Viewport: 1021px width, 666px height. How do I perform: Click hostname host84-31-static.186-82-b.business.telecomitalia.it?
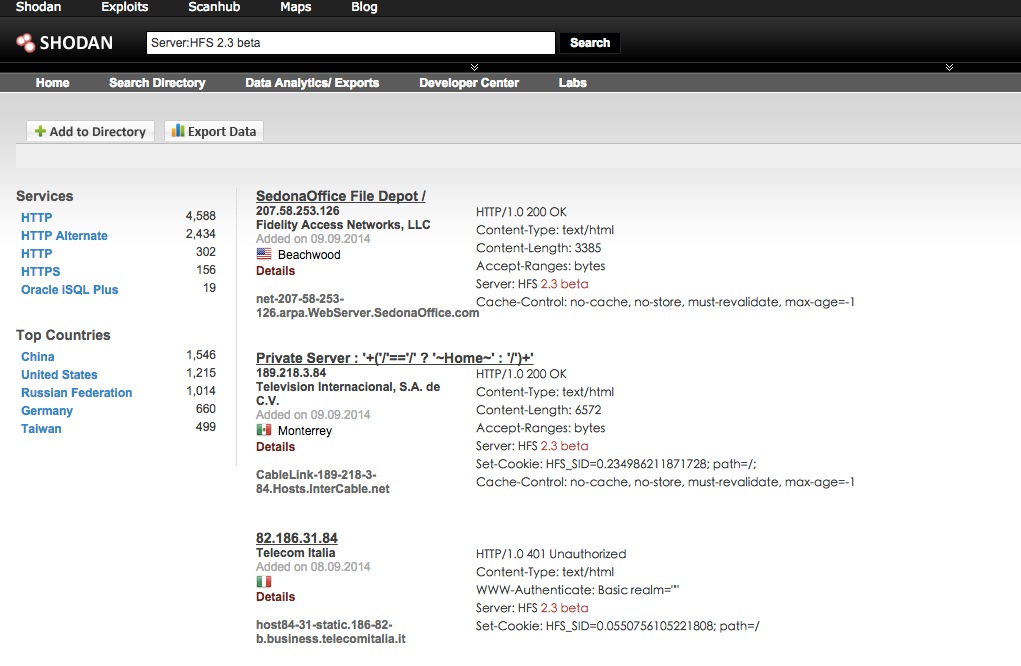coord(331,631)
